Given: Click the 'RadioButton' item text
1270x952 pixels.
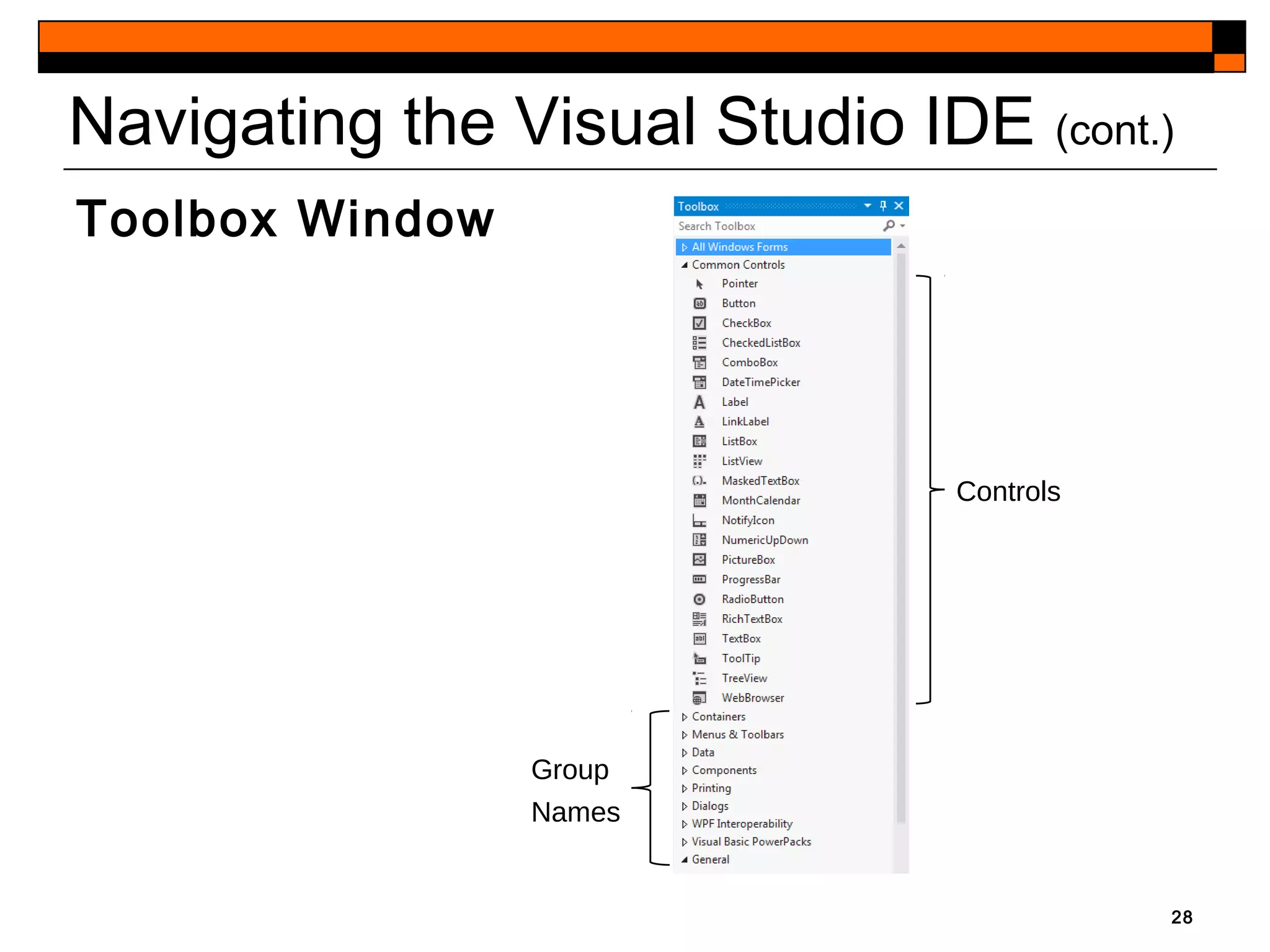Looking at the screenshot, I should pos(753,599).
